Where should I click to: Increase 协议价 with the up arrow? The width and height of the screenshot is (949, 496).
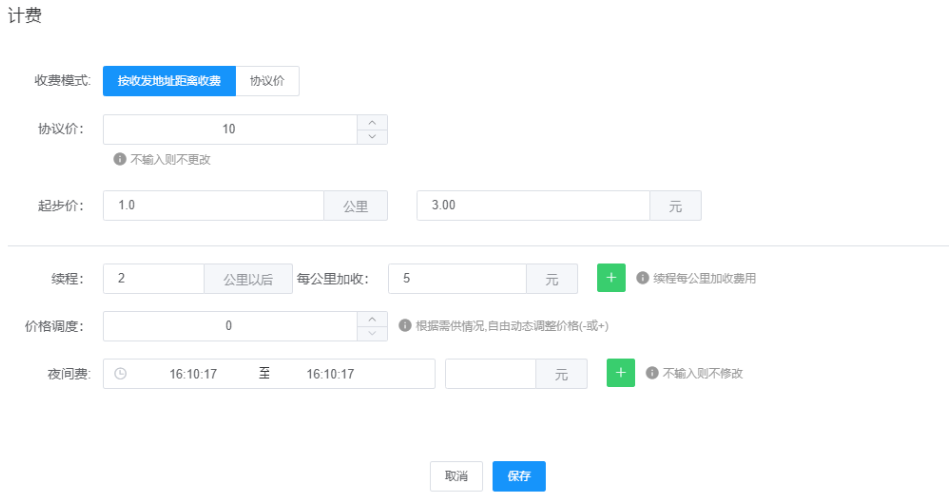tap(372, 122)
